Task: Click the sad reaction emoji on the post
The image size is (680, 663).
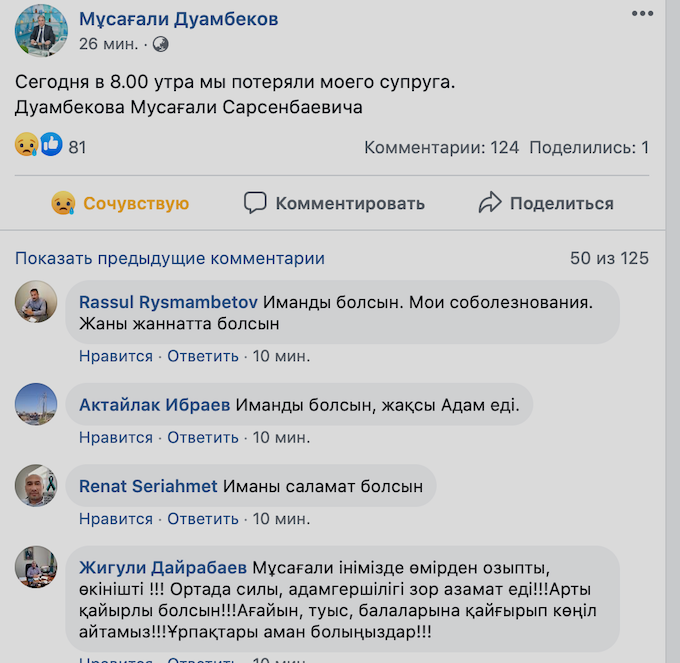Action: 27,146
